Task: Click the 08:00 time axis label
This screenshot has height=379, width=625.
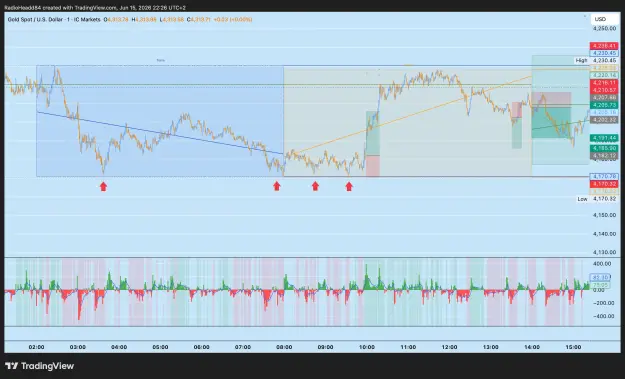Action: pyautogui.click(x=284, y=347)
